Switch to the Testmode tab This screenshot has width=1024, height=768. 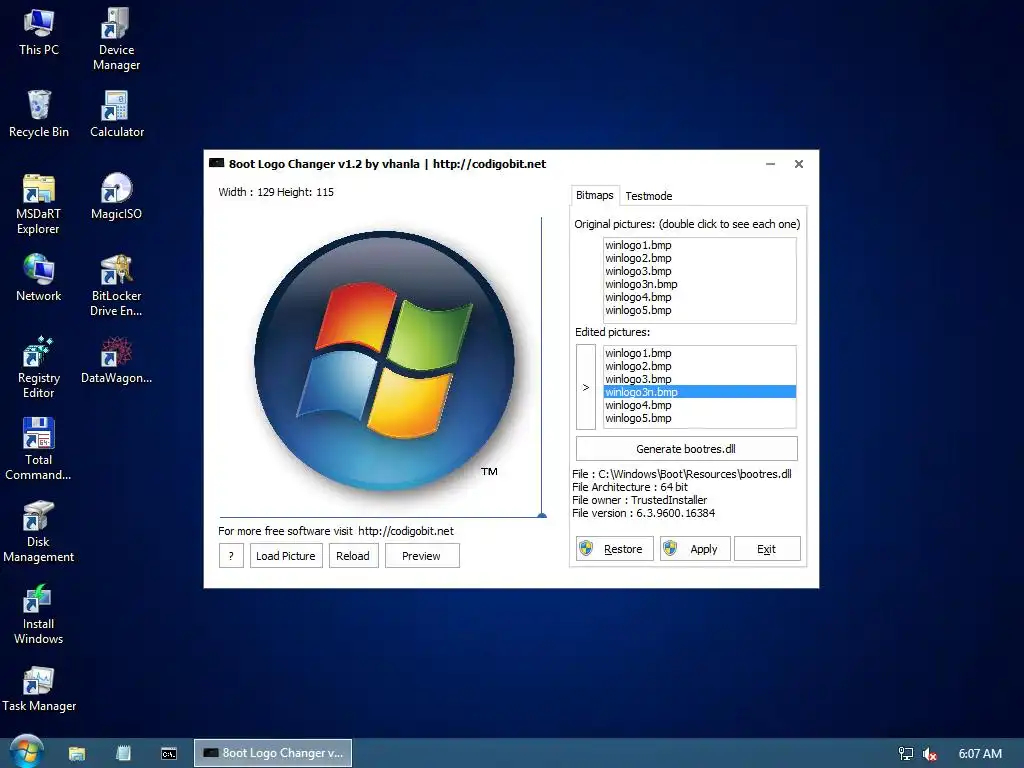tap(648, 196)
